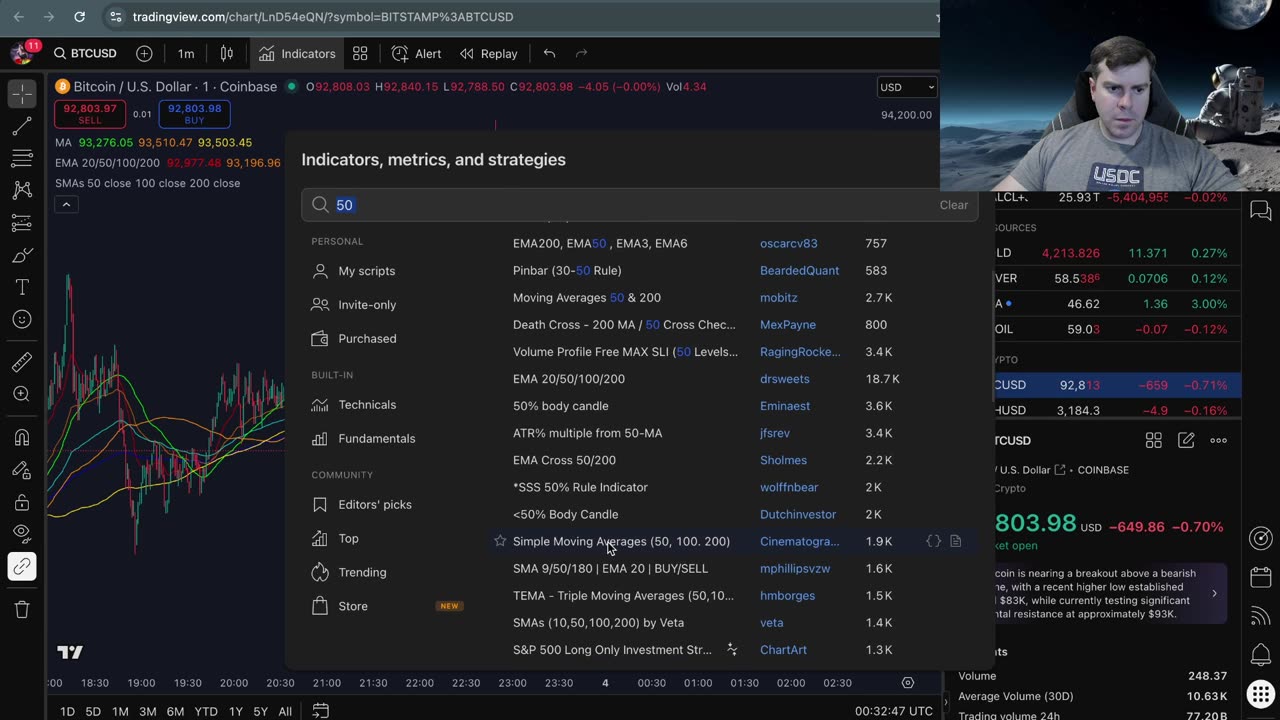Open the three-dot menu beside BTCUSD details

pyautogui.click(x=1218, y=440)
